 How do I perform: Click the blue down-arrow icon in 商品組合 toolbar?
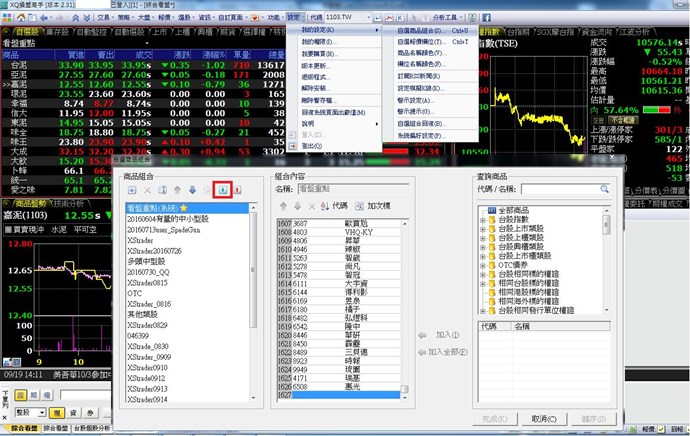coord(192,189)
